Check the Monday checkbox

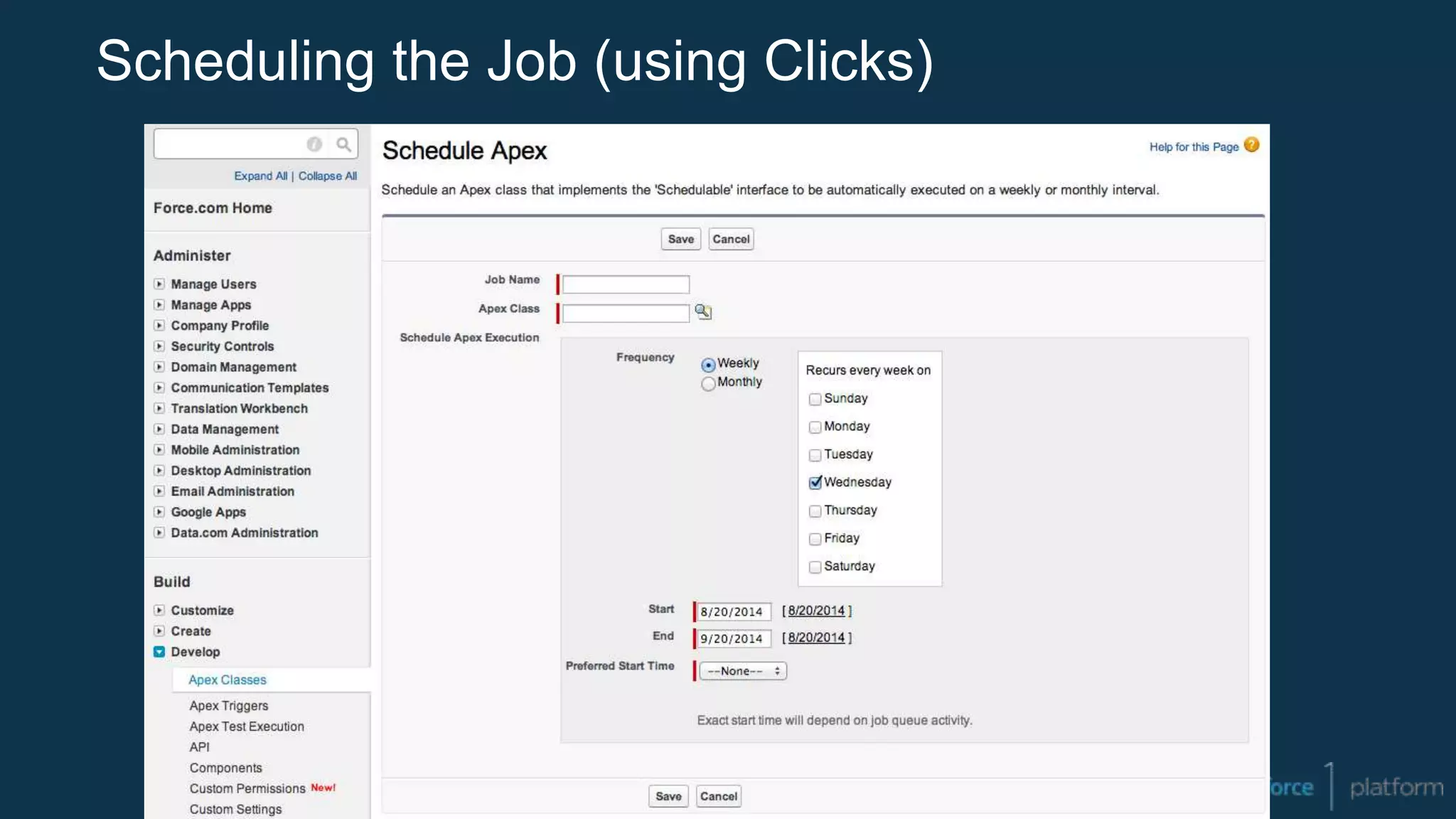pyautogui.click(x=815, y=427)
